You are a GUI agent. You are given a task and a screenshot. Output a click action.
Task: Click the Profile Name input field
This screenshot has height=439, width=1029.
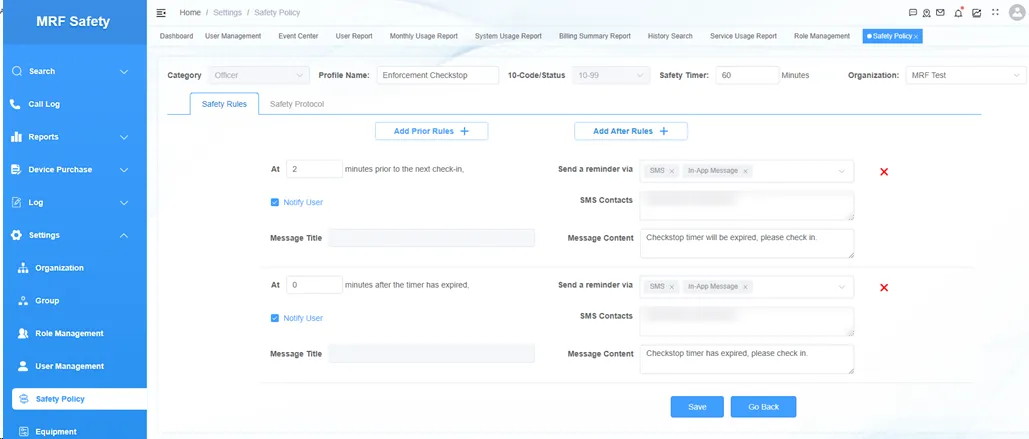(438, 75)
